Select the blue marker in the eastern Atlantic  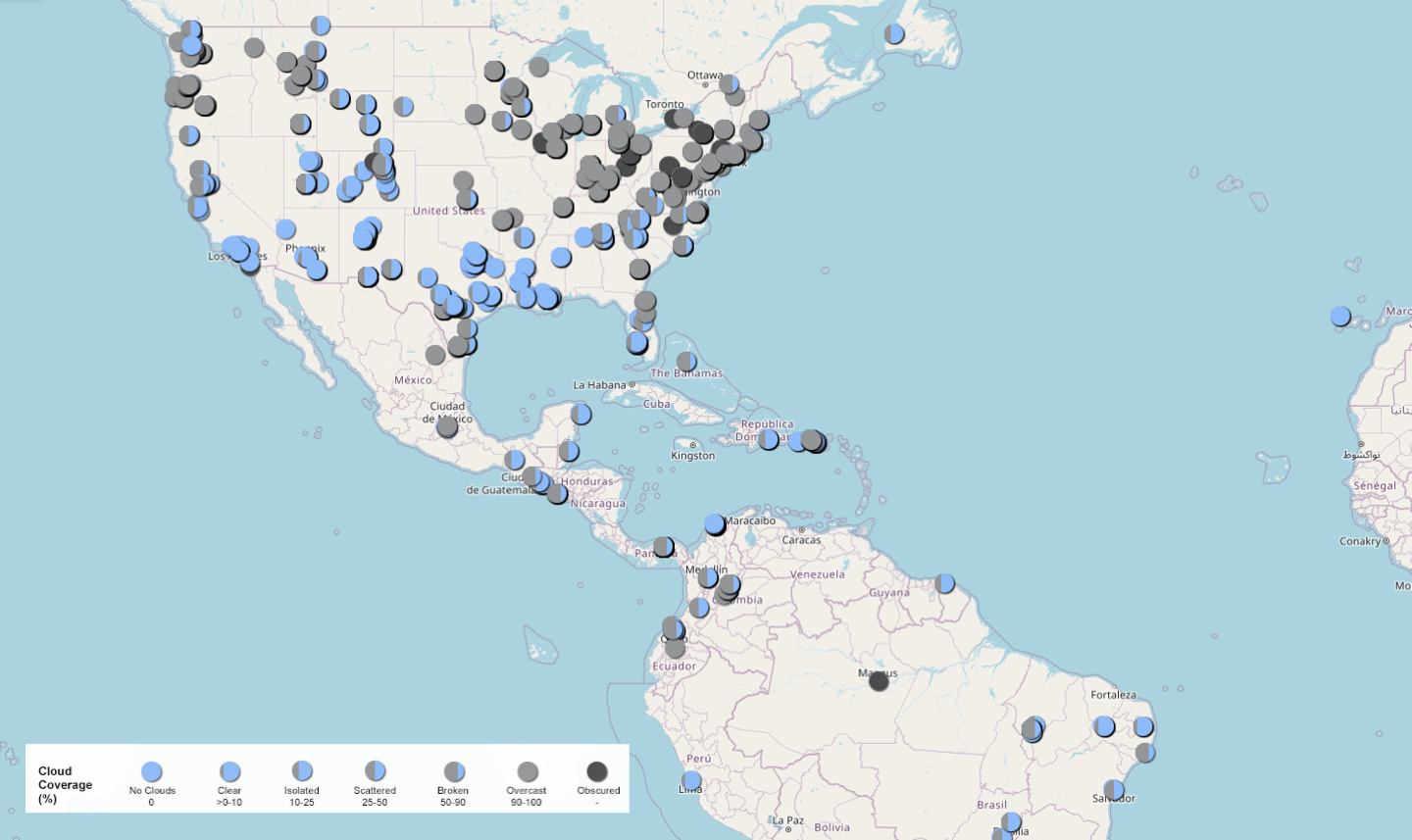(x=1340, y=316)
